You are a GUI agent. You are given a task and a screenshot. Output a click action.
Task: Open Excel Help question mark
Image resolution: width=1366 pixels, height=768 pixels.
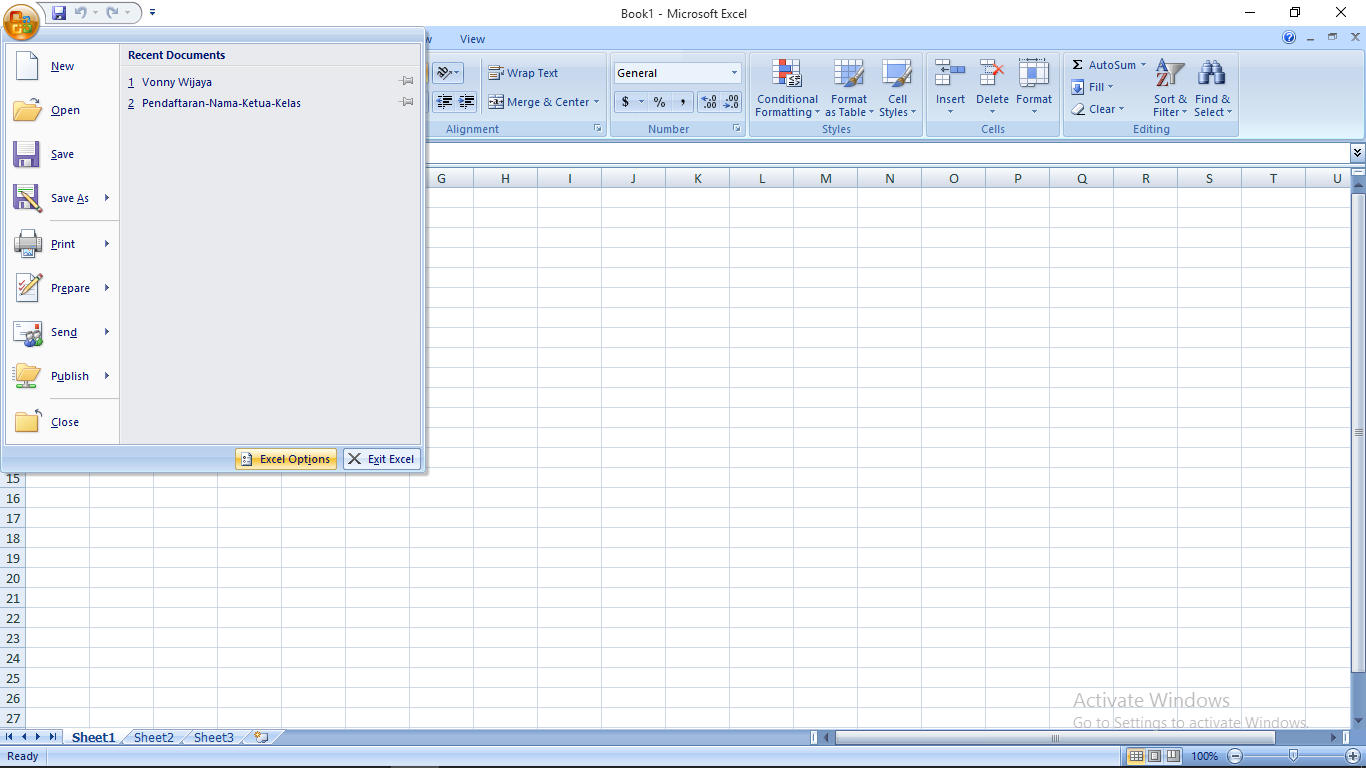click(1289, 38)
